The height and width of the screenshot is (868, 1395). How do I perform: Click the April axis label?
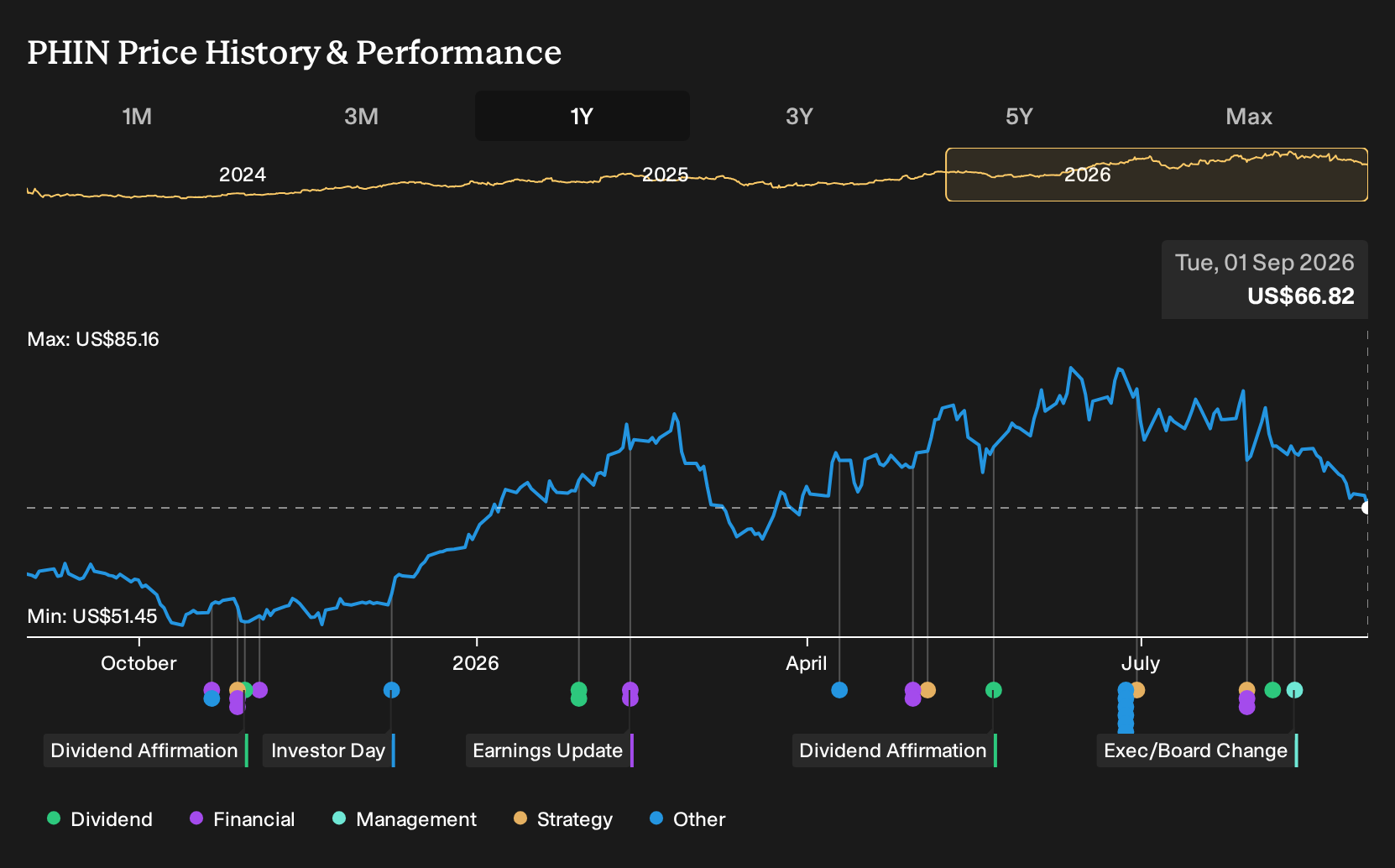(807, 663)
